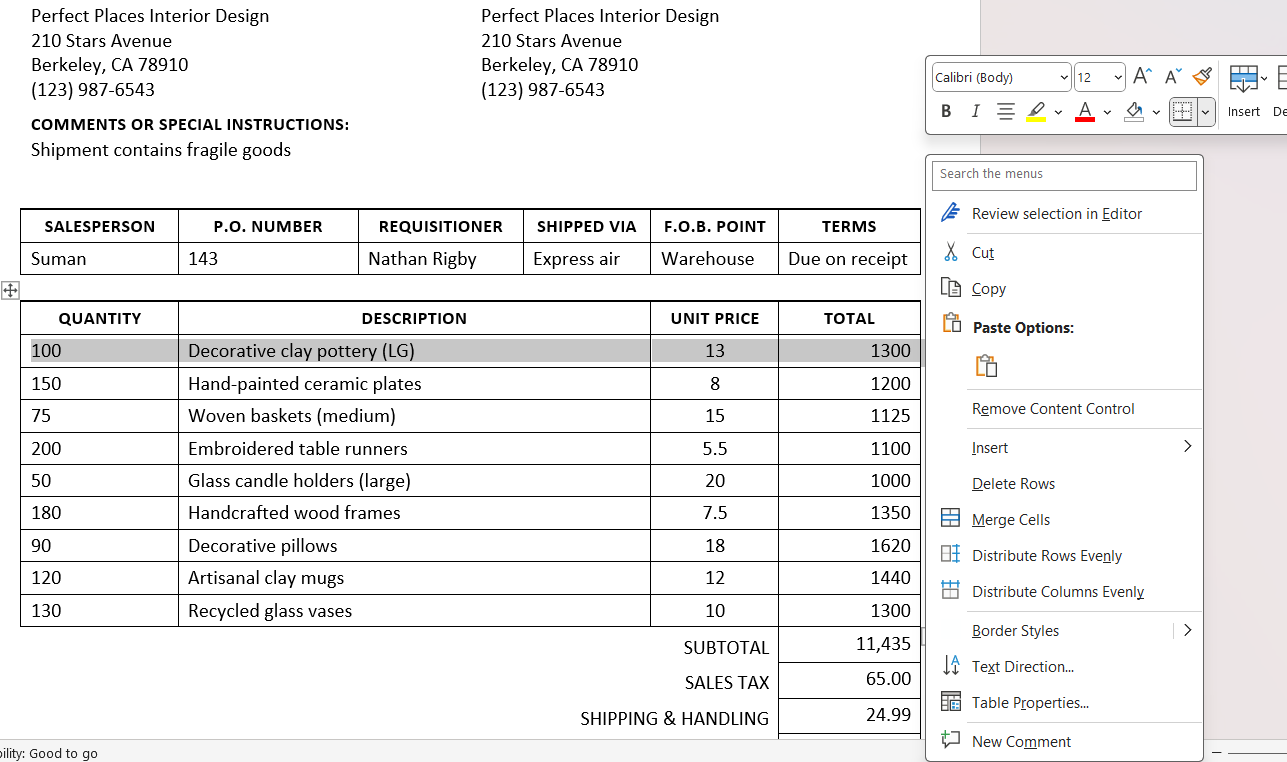Click the Insert label in mini toolbar
The height and width of the screenshot is (762, 1287).
click(1244, 112)
